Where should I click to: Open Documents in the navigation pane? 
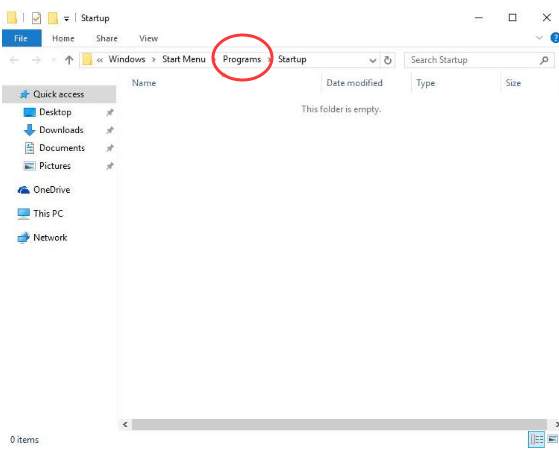click(x=62, y=148)
